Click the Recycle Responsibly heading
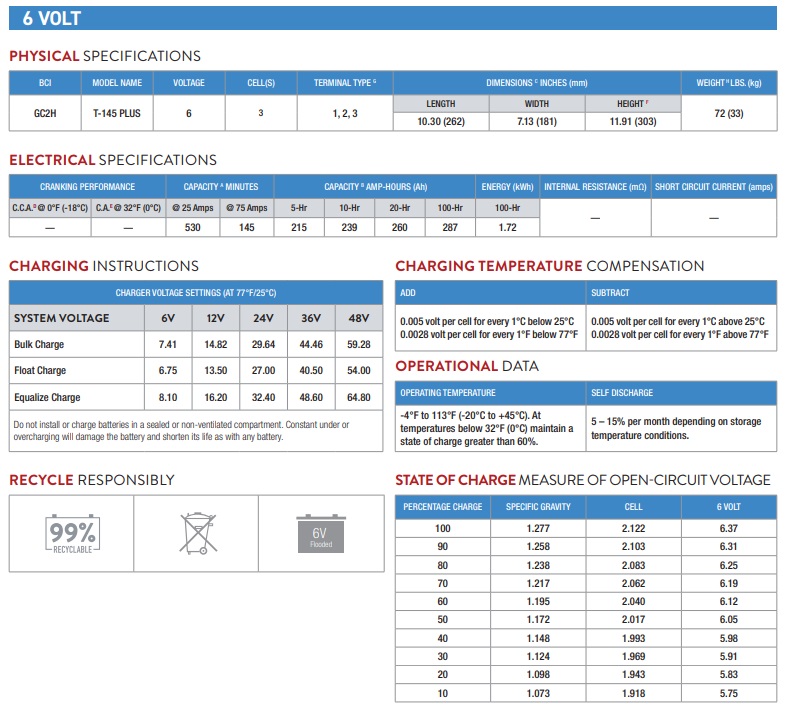Viewport: 788px width, 715px height. click(92, 480)
